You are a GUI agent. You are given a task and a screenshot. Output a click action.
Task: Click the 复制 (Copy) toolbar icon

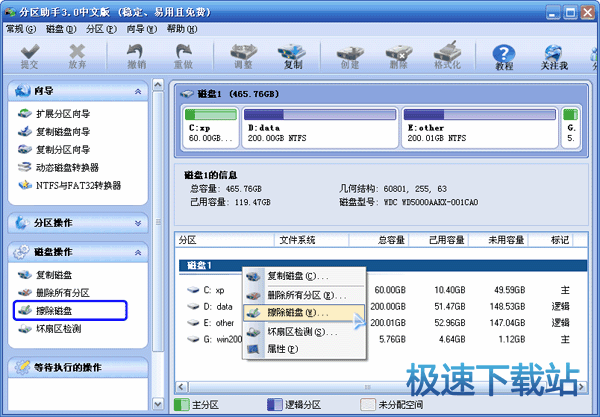292,56
